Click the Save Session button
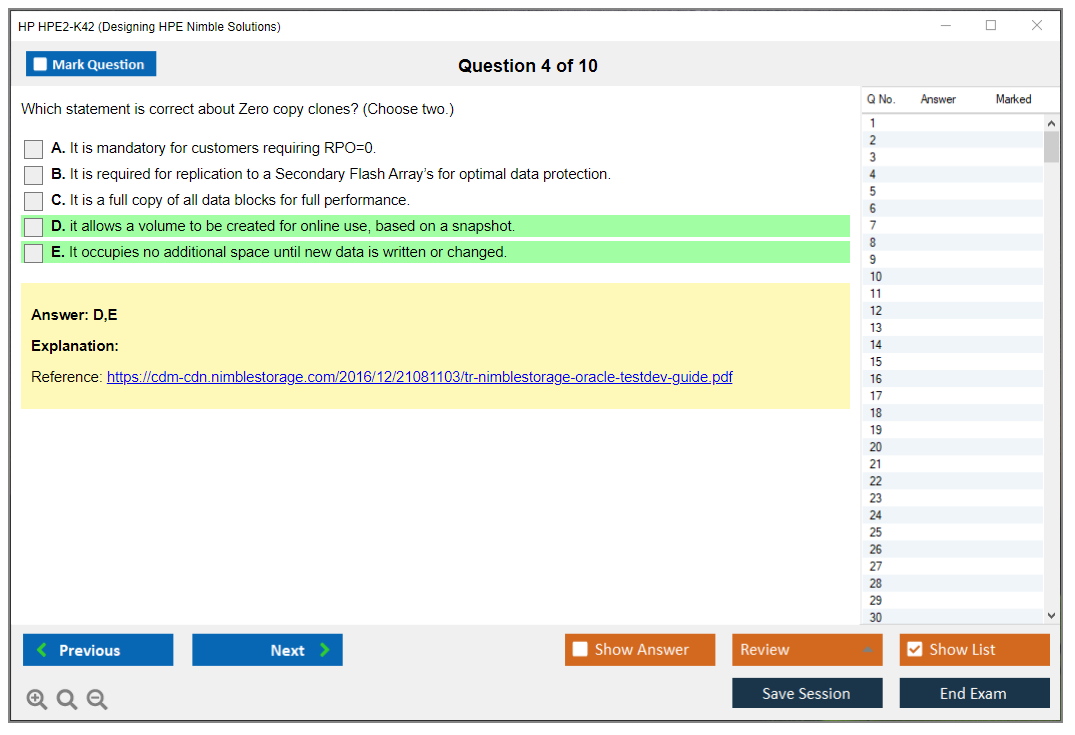Screen dimensions: 1075x735 coord(807,693)
